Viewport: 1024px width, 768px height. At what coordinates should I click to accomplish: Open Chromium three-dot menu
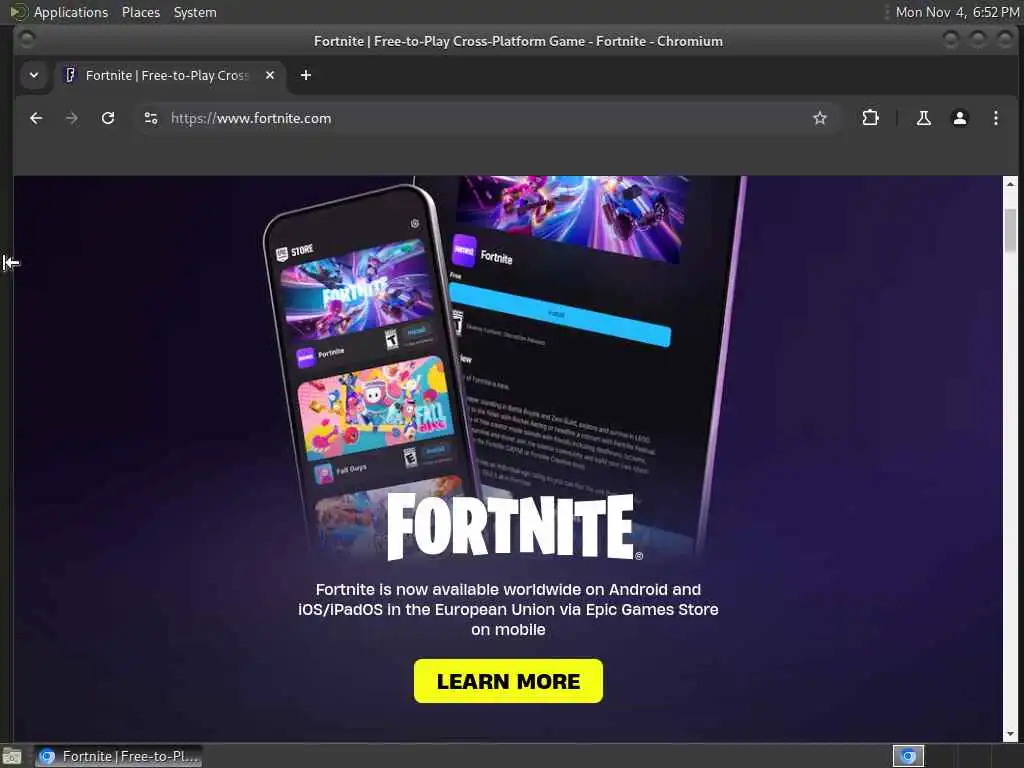(995, 118)
